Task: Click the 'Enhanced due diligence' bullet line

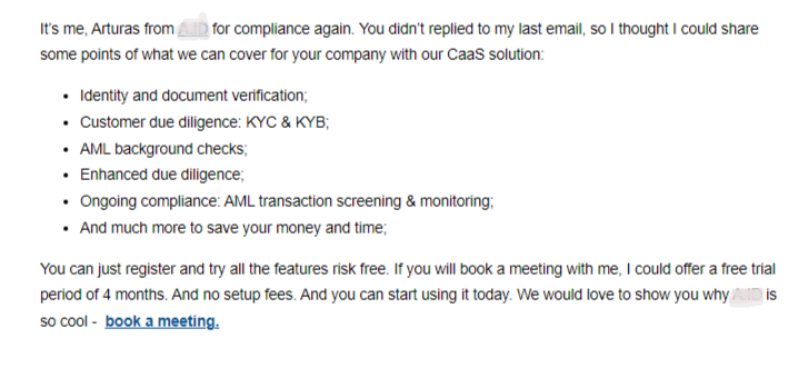Action: coord(162,175)
